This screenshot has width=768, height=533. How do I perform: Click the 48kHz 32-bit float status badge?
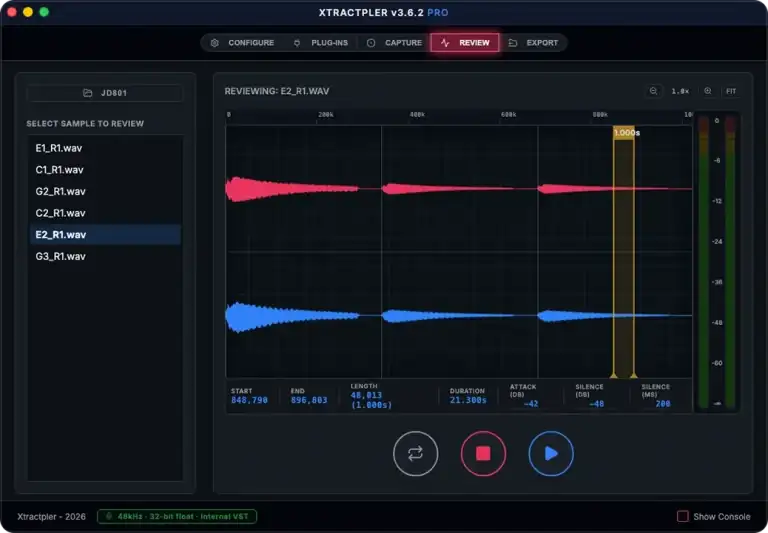coord(177,516)
